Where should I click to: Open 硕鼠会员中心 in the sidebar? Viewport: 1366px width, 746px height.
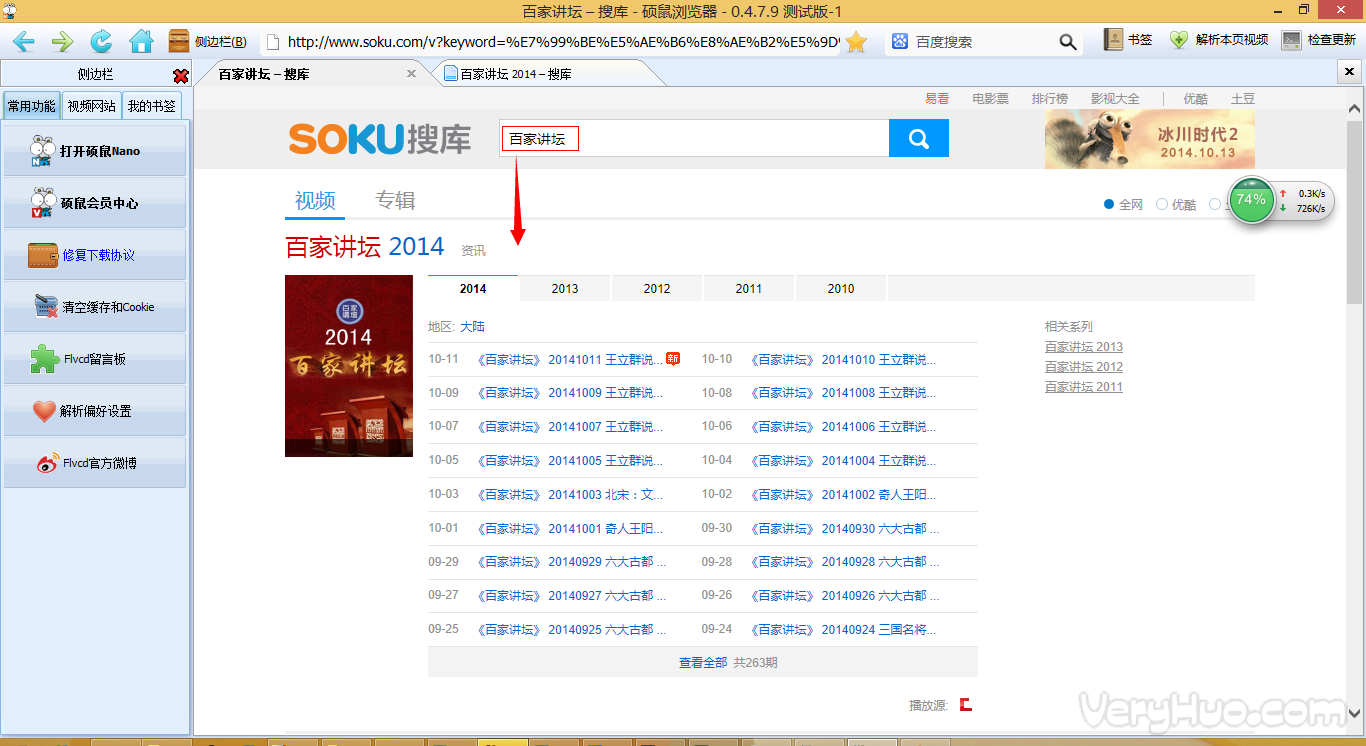pos(95,203)
